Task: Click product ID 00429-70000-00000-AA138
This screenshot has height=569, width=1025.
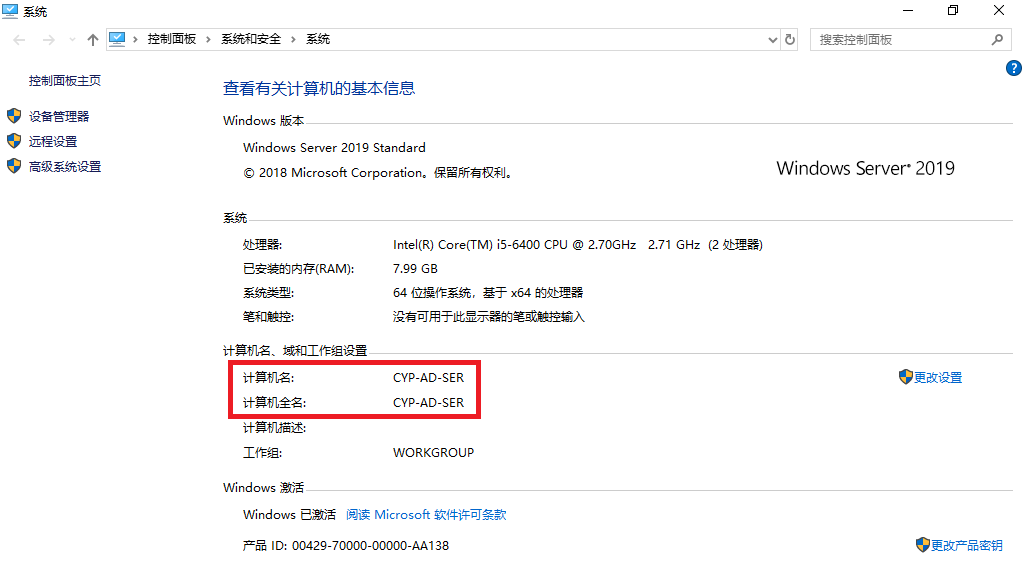Action: click(x=370, y=545)
